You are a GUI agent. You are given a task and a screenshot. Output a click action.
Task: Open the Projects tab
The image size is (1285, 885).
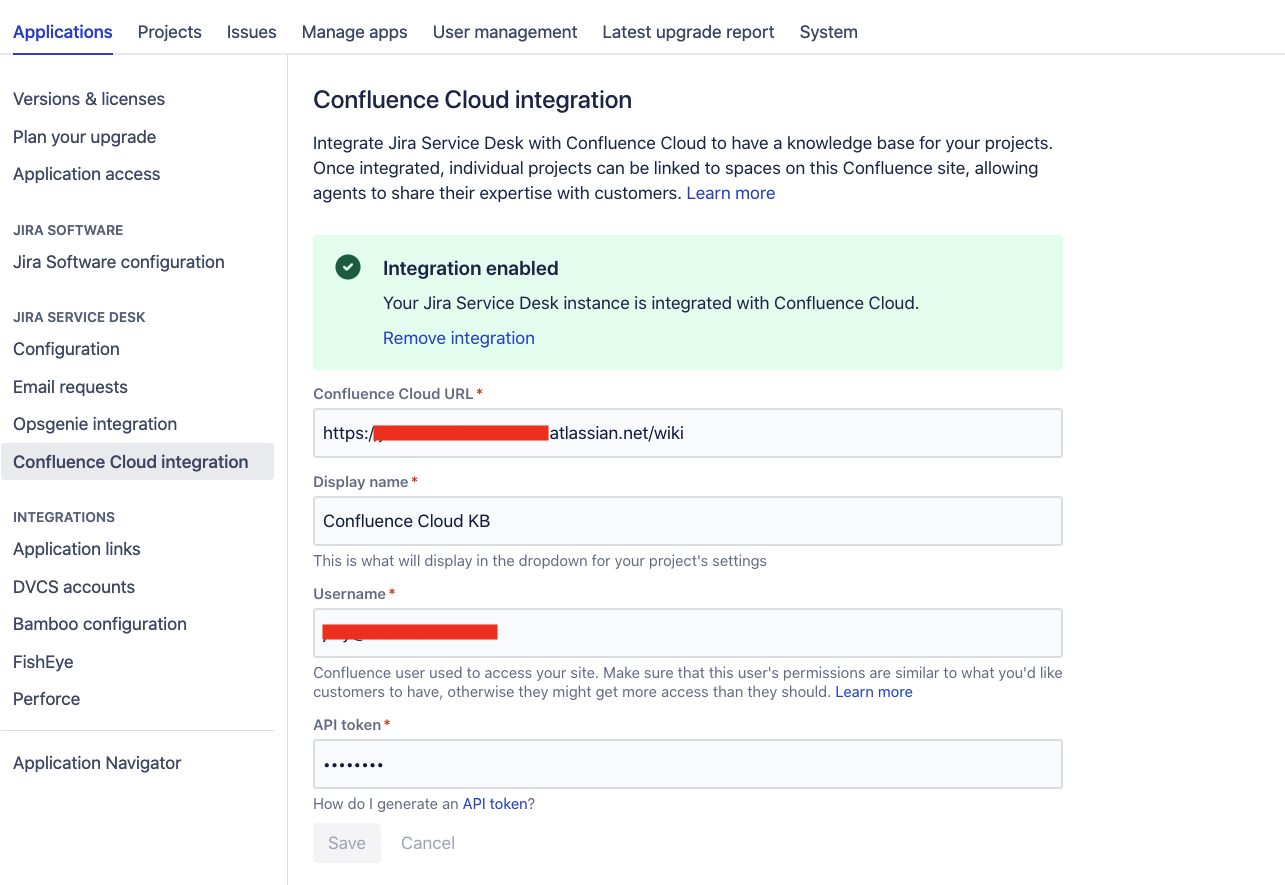click(170, 32)
